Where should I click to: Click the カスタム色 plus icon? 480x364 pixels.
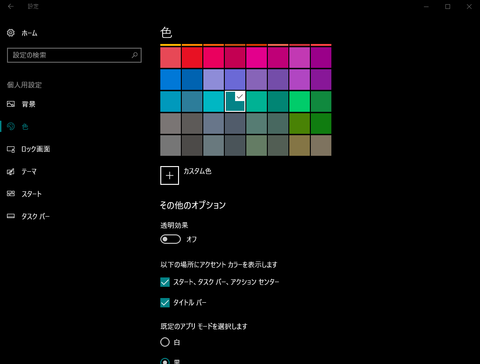pos(169,175)
